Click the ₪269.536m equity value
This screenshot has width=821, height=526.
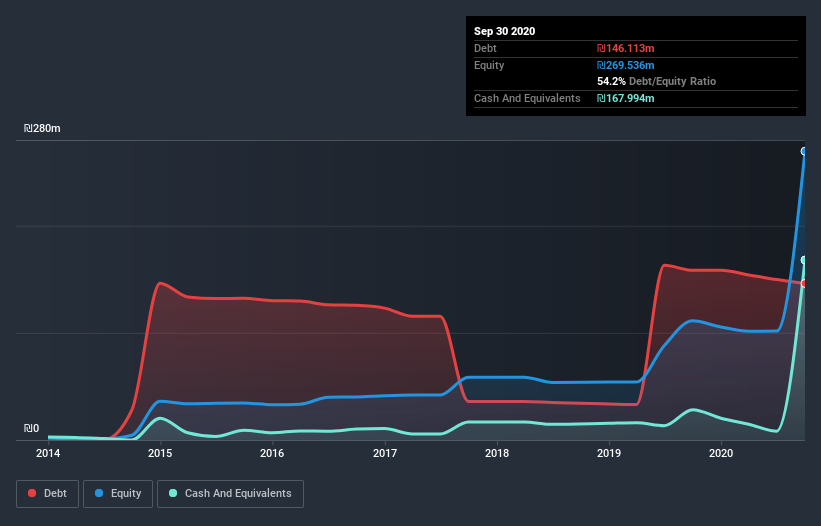pyautogui.click(x=626, y=65)
